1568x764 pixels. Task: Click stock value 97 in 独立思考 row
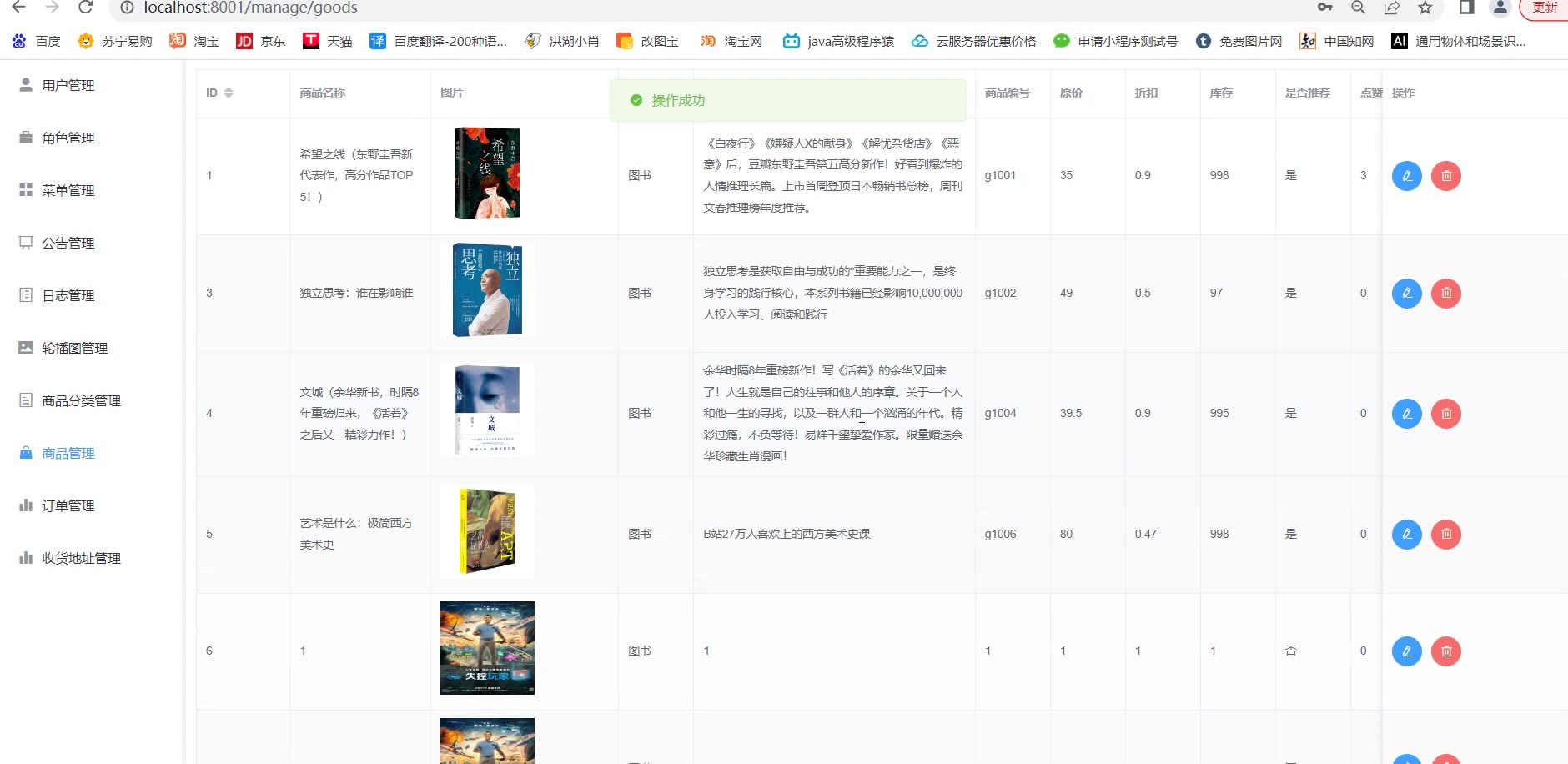tap(1216, 293)
